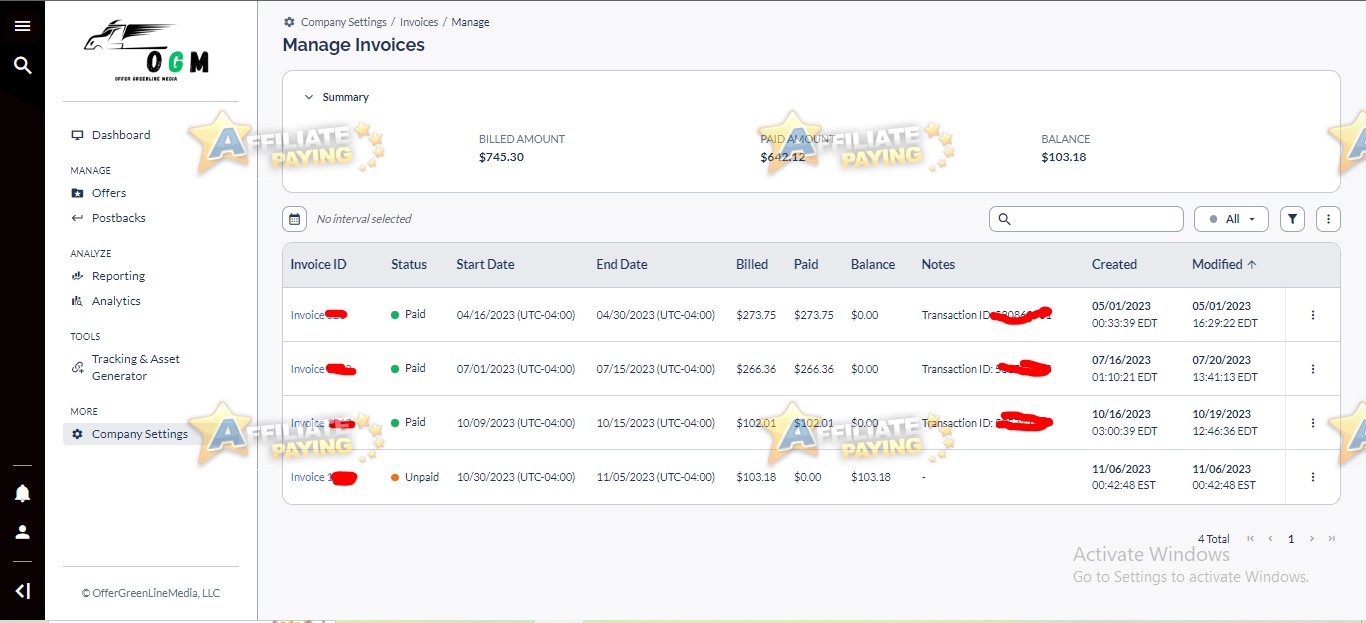The image size is (1366, 623).
Task: Open the Offers menu item
Action: (109, 193)
